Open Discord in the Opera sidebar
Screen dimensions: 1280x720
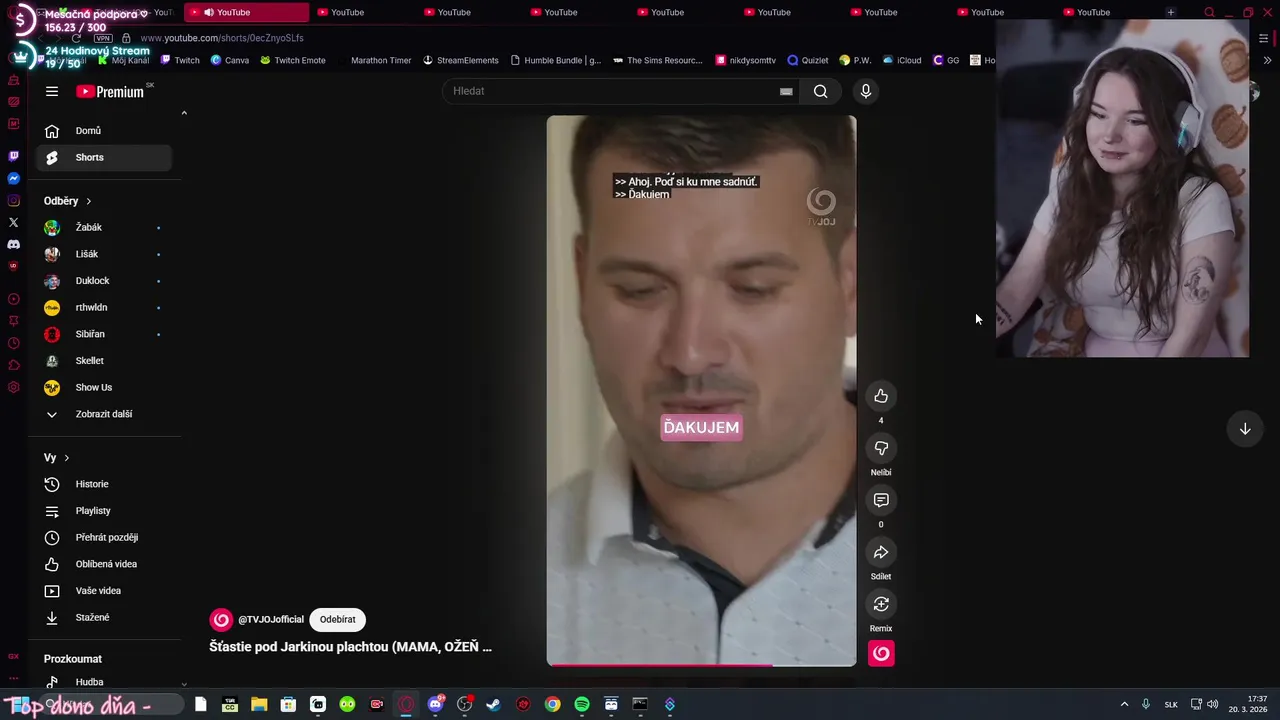pyautogui.click(x=13, y=244)
